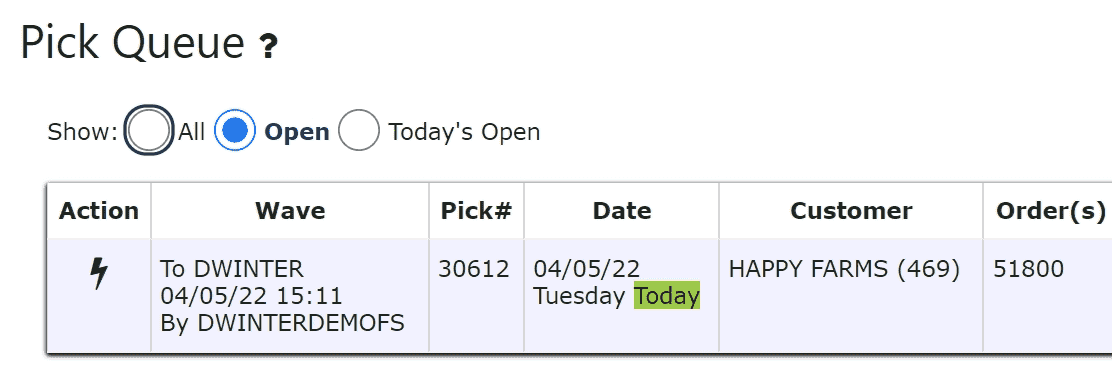Sort by the Customer column header
Screen dimensions: 1112x379
click(851, 211)
